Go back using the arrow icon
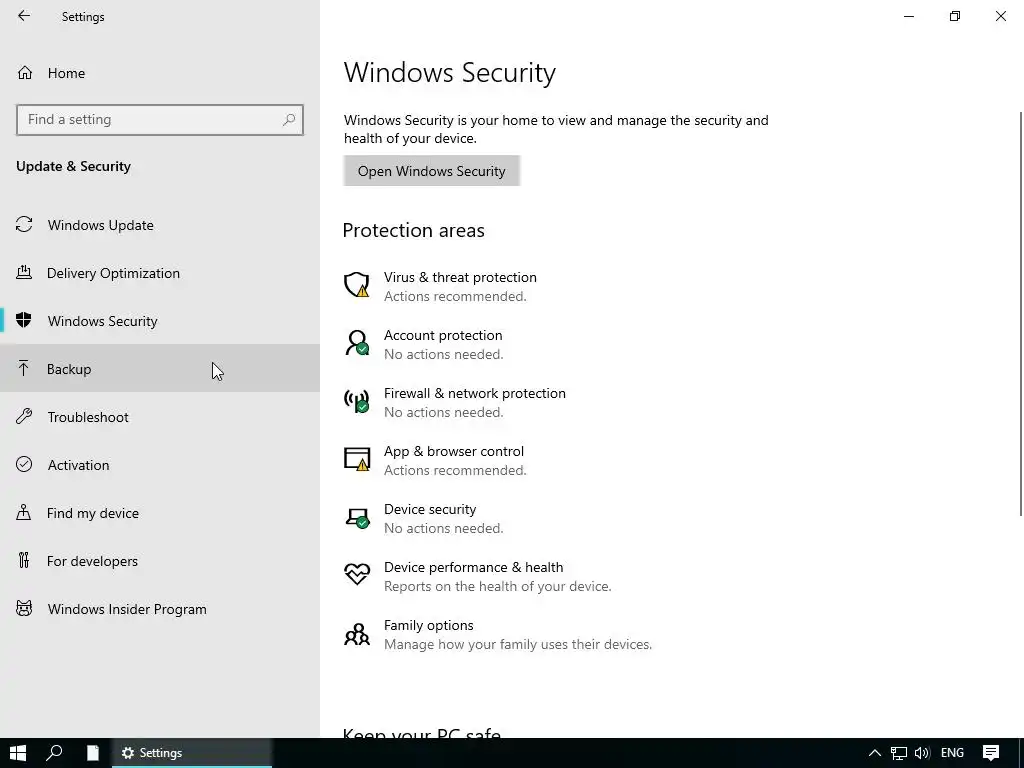1024x768 pixels. pos(24,16)
